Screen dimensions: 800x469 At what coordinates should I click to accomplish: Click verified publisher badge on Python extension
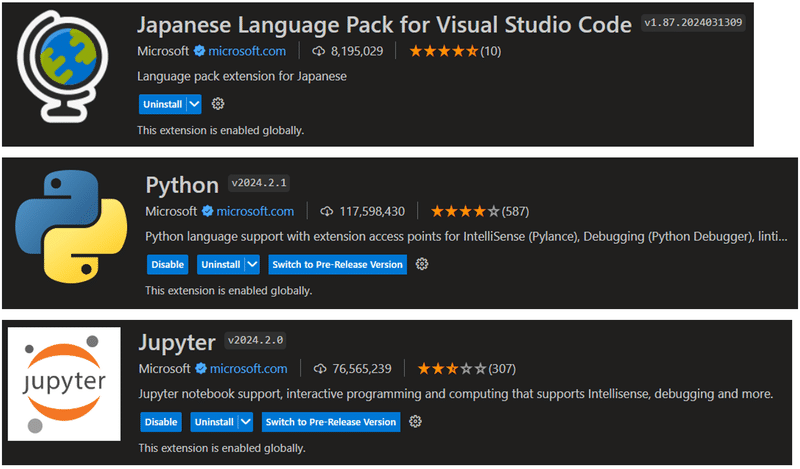coord(208,211)
